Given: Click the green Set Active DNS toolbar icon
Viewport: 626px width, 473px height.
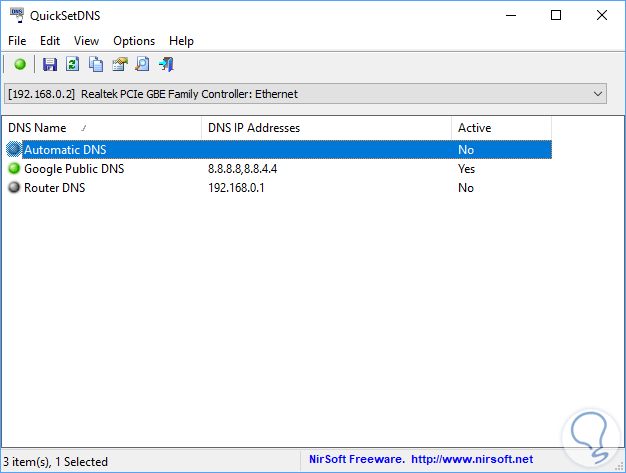Looking at the screenshot, I should pyautogui.click(x=20, y=65).
